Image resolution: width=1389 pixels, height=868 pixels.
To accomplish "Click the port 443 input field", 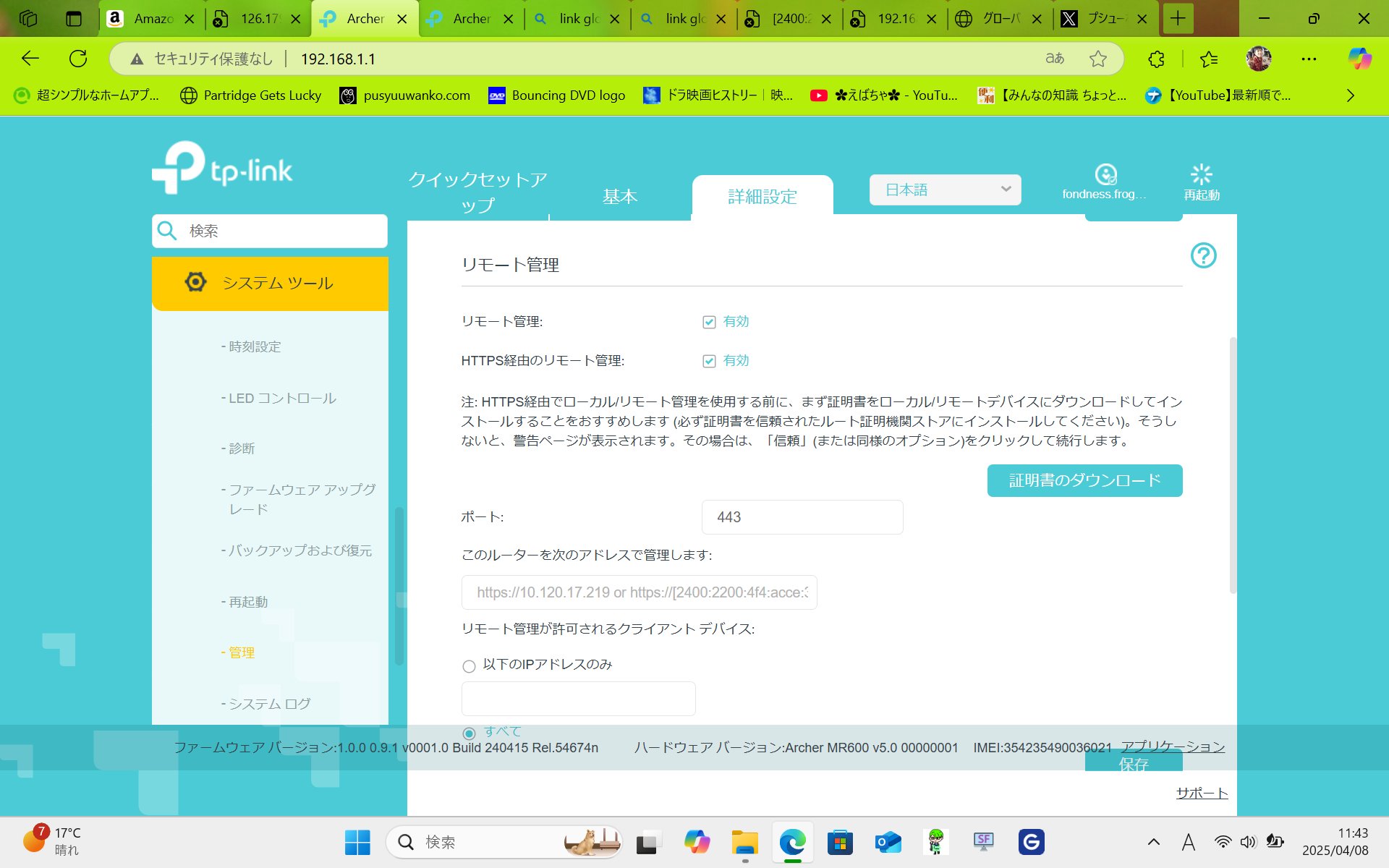I will (802, 516).
